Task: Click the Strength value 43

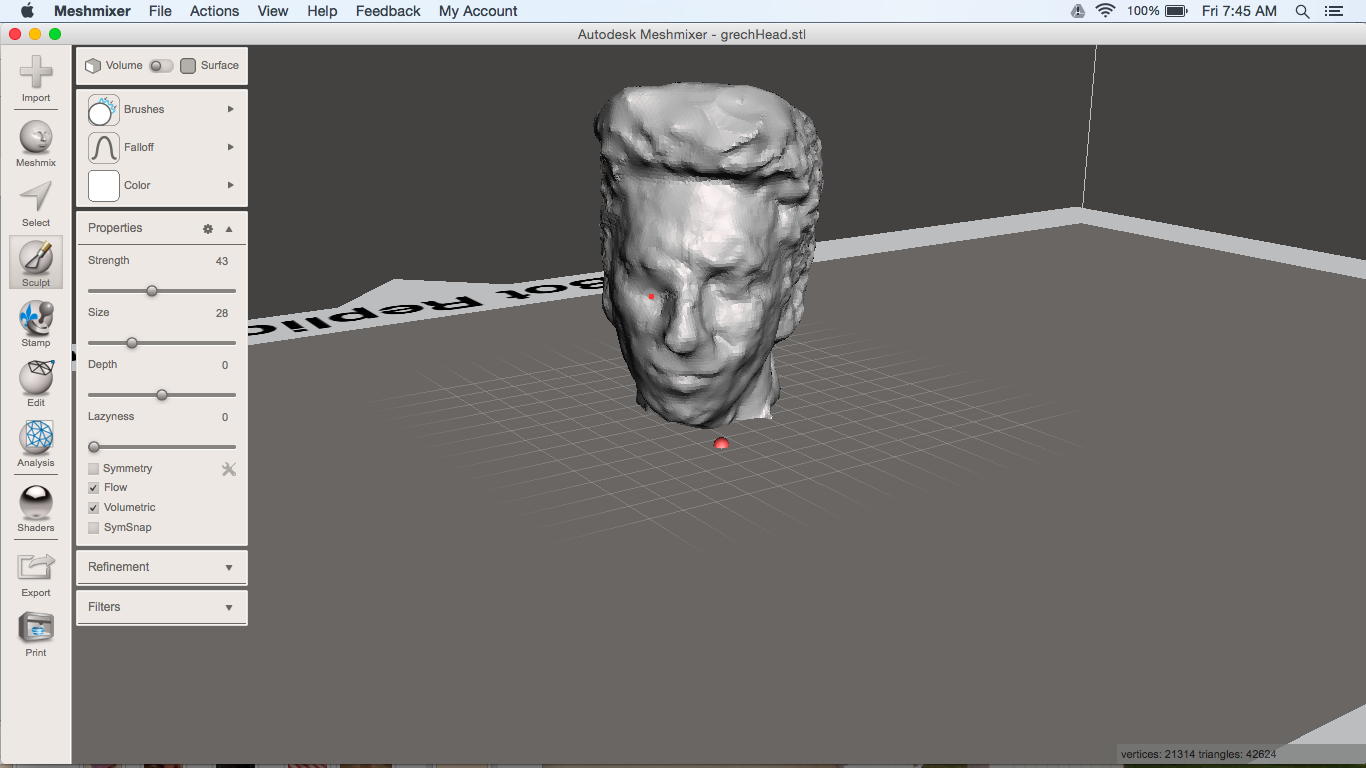Action: point(222,262)
